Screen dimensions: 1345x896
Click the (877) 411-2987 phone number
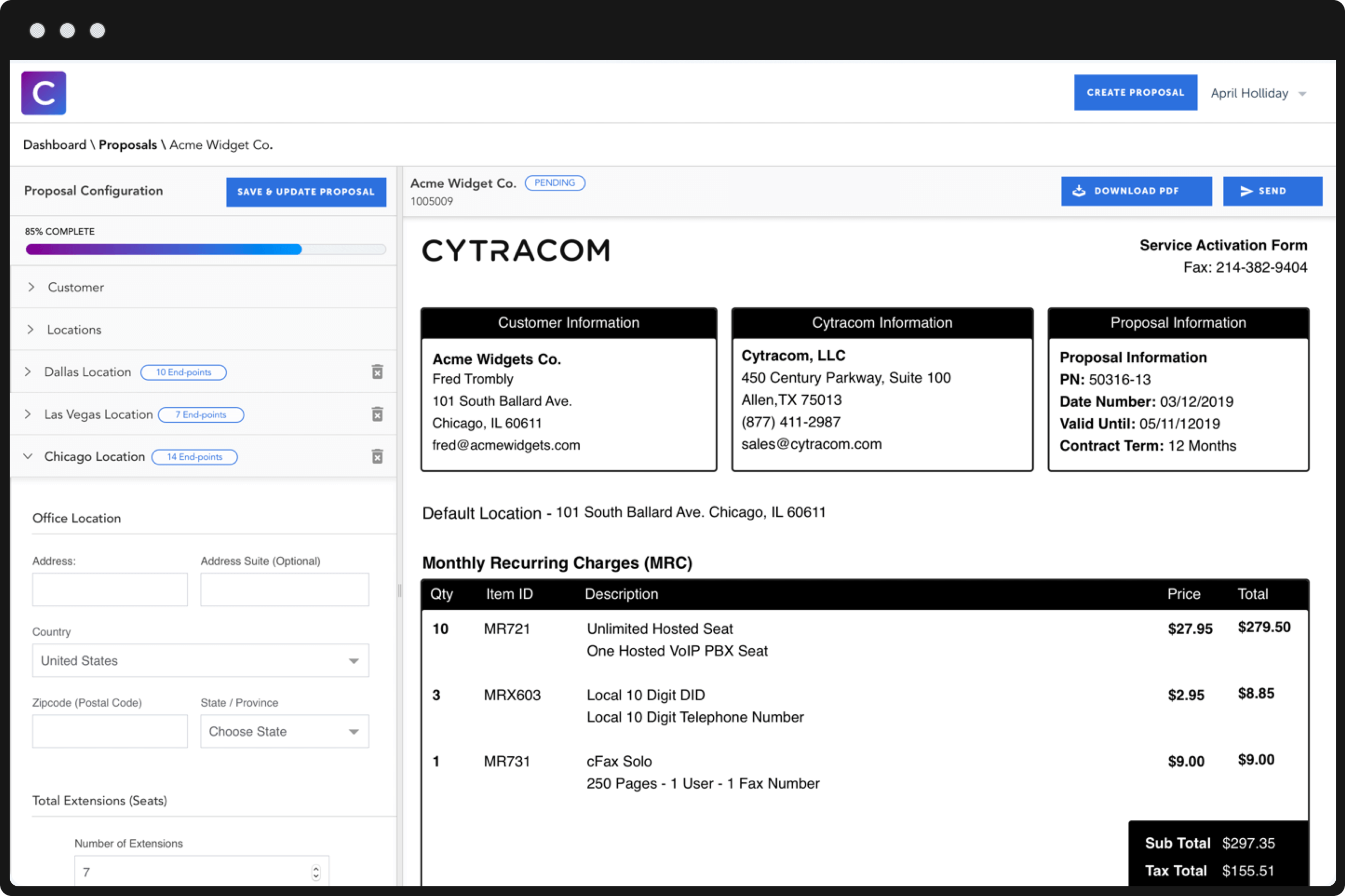[x=791, y=422]
